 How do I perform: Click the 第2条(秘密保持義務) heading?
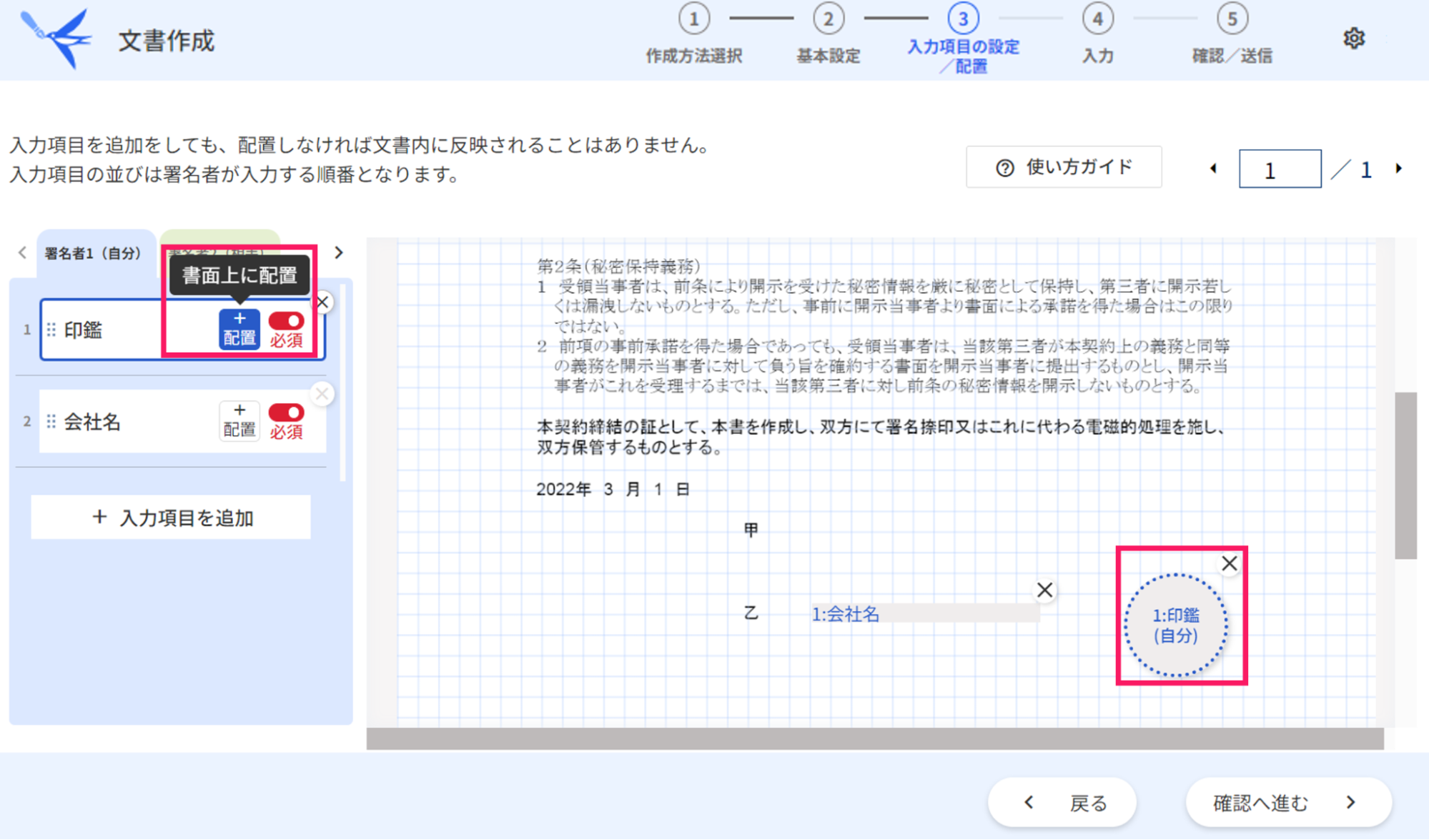618,266
